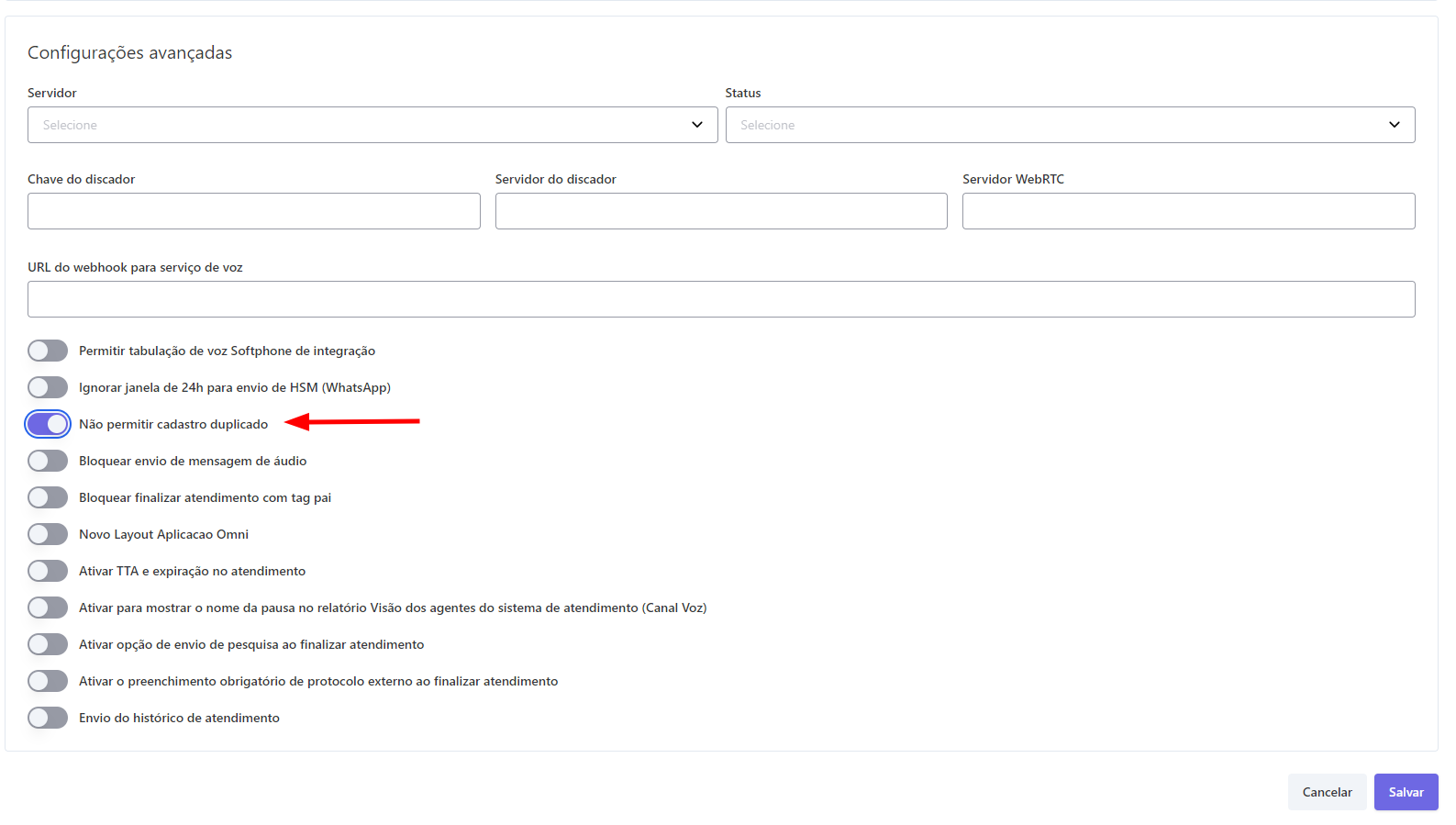Click the Cancelar button

[1327, 792]
